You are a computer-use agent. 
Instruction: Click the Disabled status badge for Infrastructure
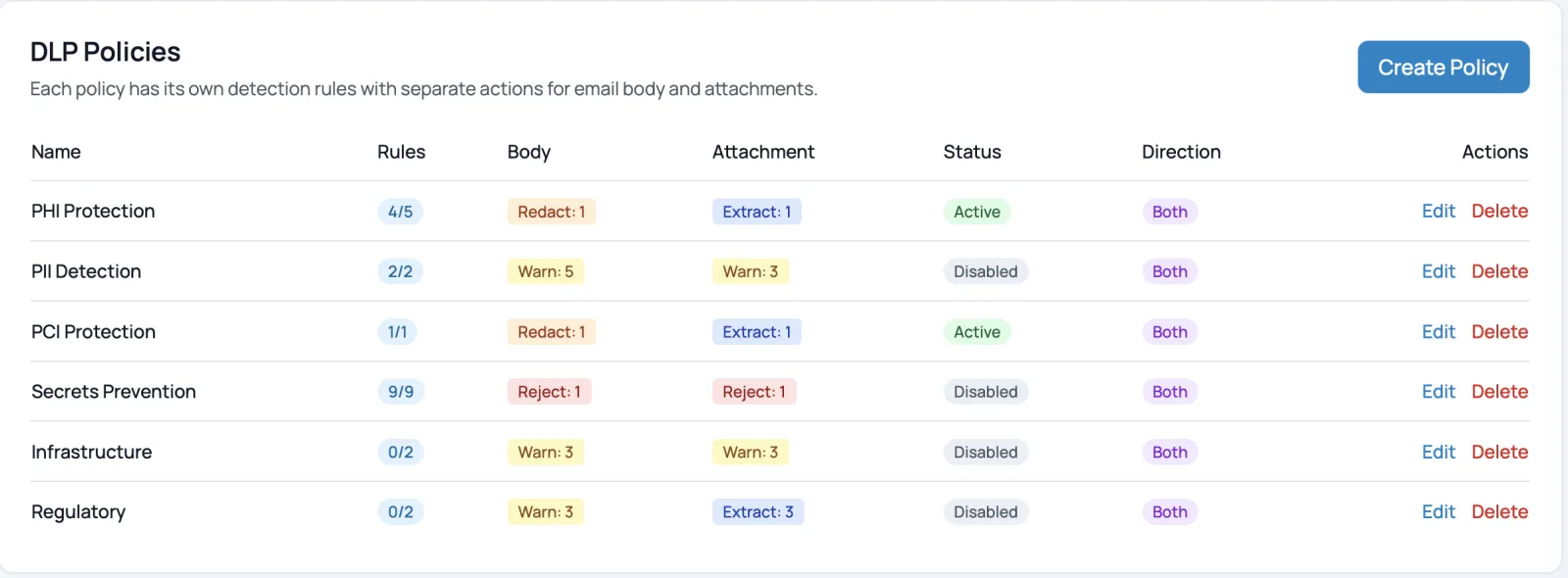coord(986,452)
